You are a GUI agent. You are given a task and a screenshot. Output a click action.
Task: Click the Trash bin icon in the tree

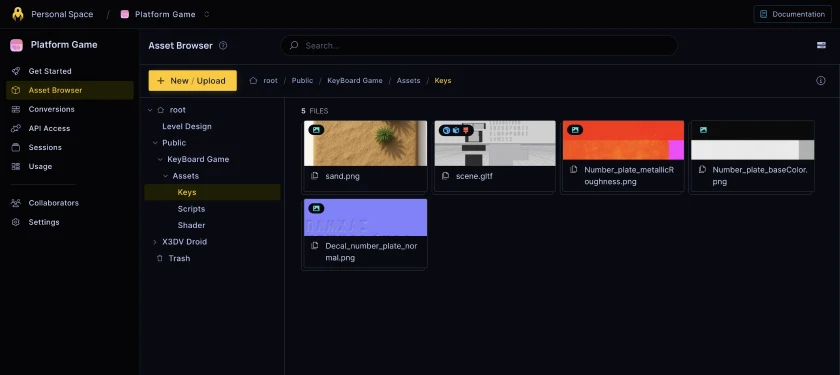pyautogui.click(x=159, y=258)
